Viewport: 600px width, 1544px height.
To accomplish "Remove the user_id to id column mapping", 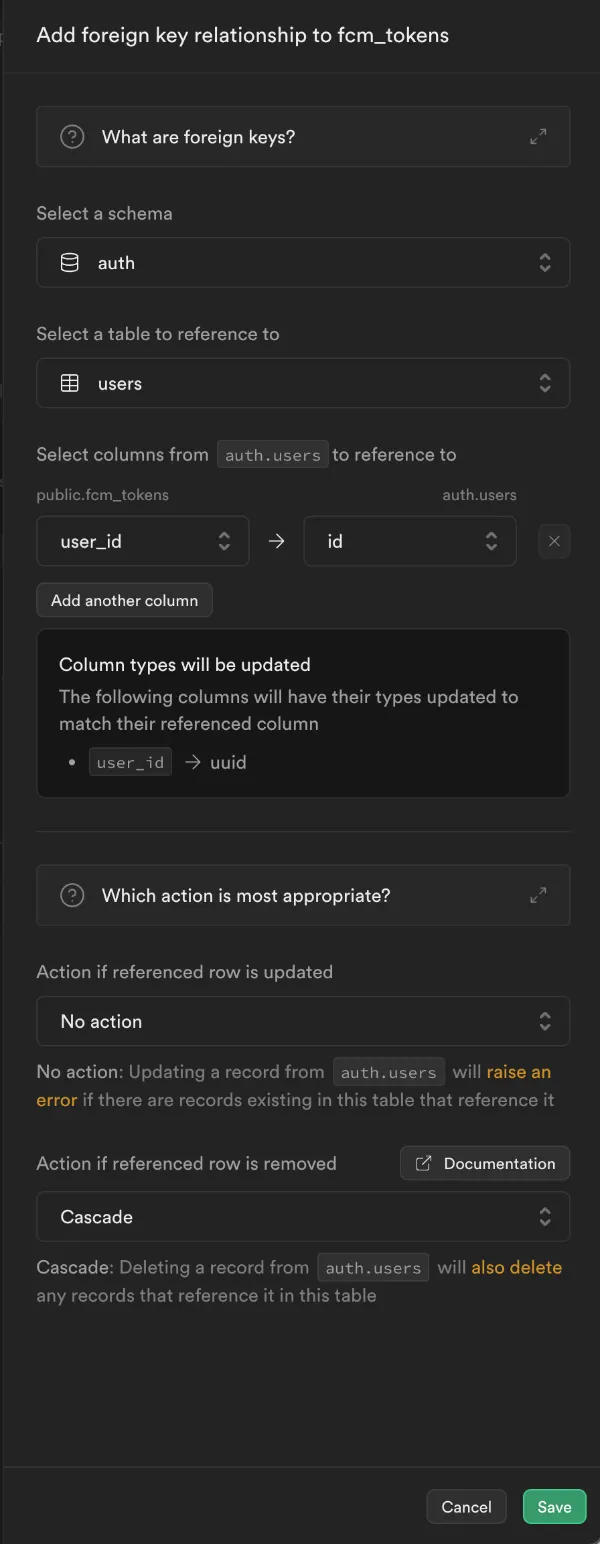I will coord(554,541).
